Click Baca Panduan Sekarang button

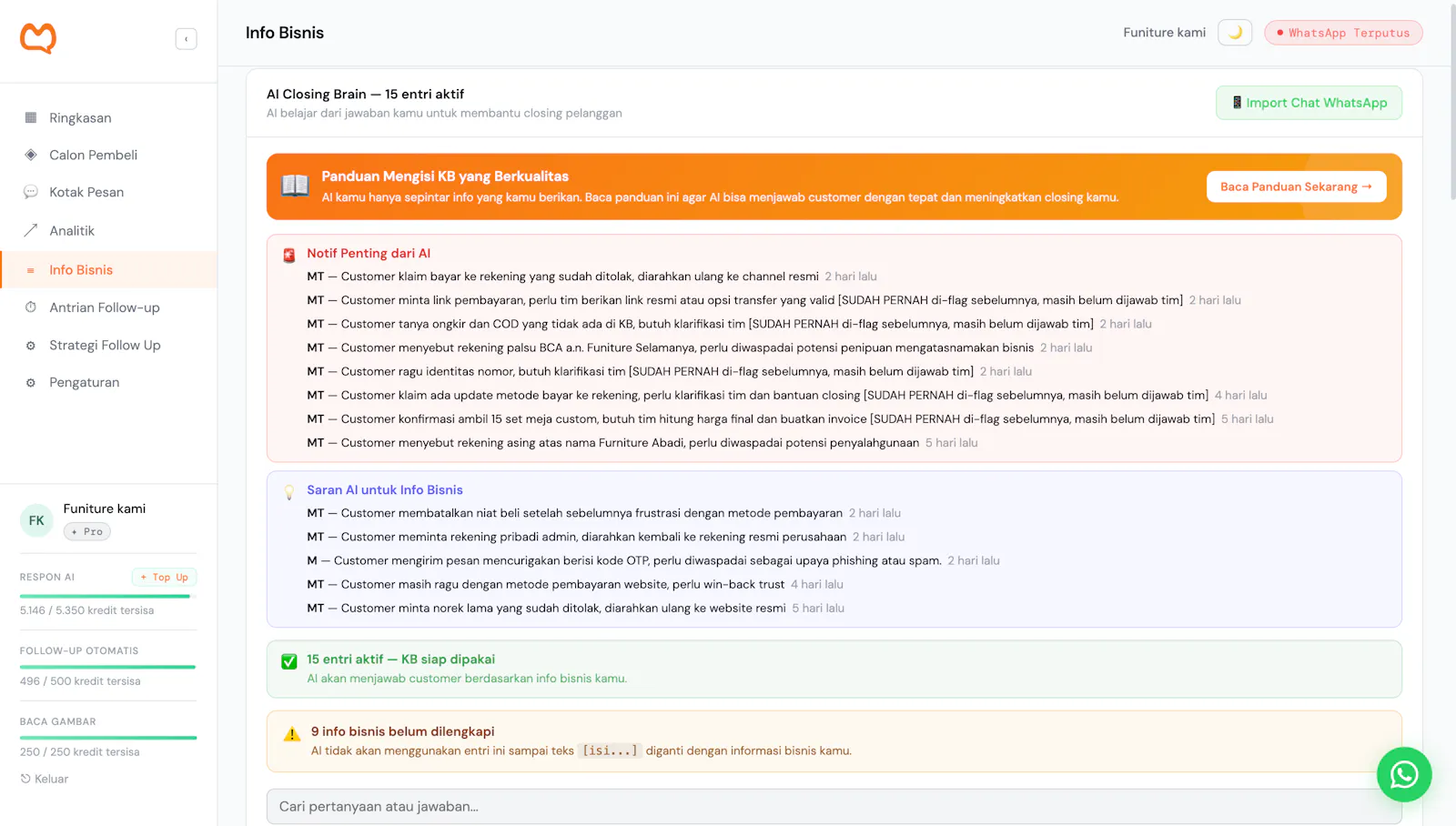coord(1296,186)
